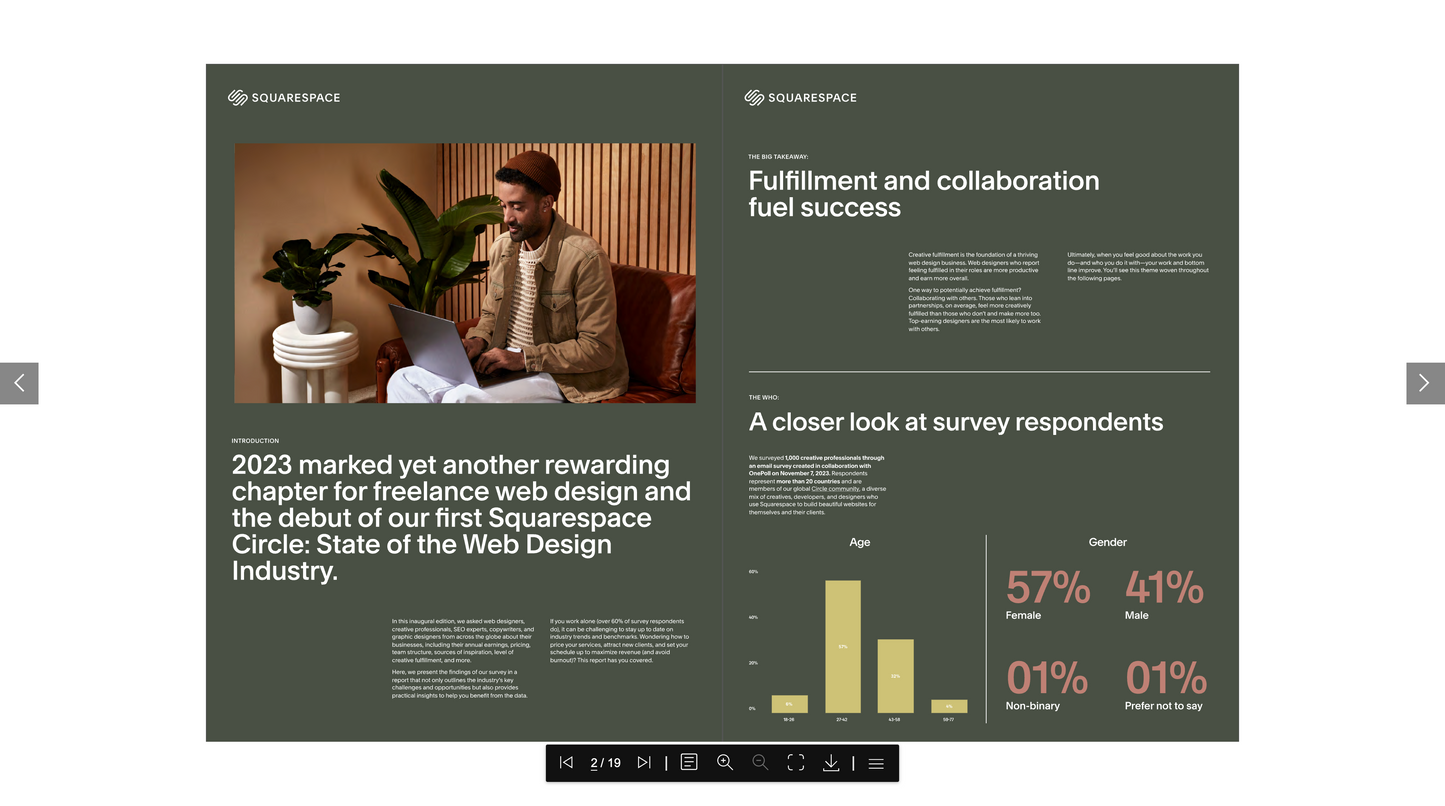
Task: Click the 'Gender' section title
Action: (1108, 542)
